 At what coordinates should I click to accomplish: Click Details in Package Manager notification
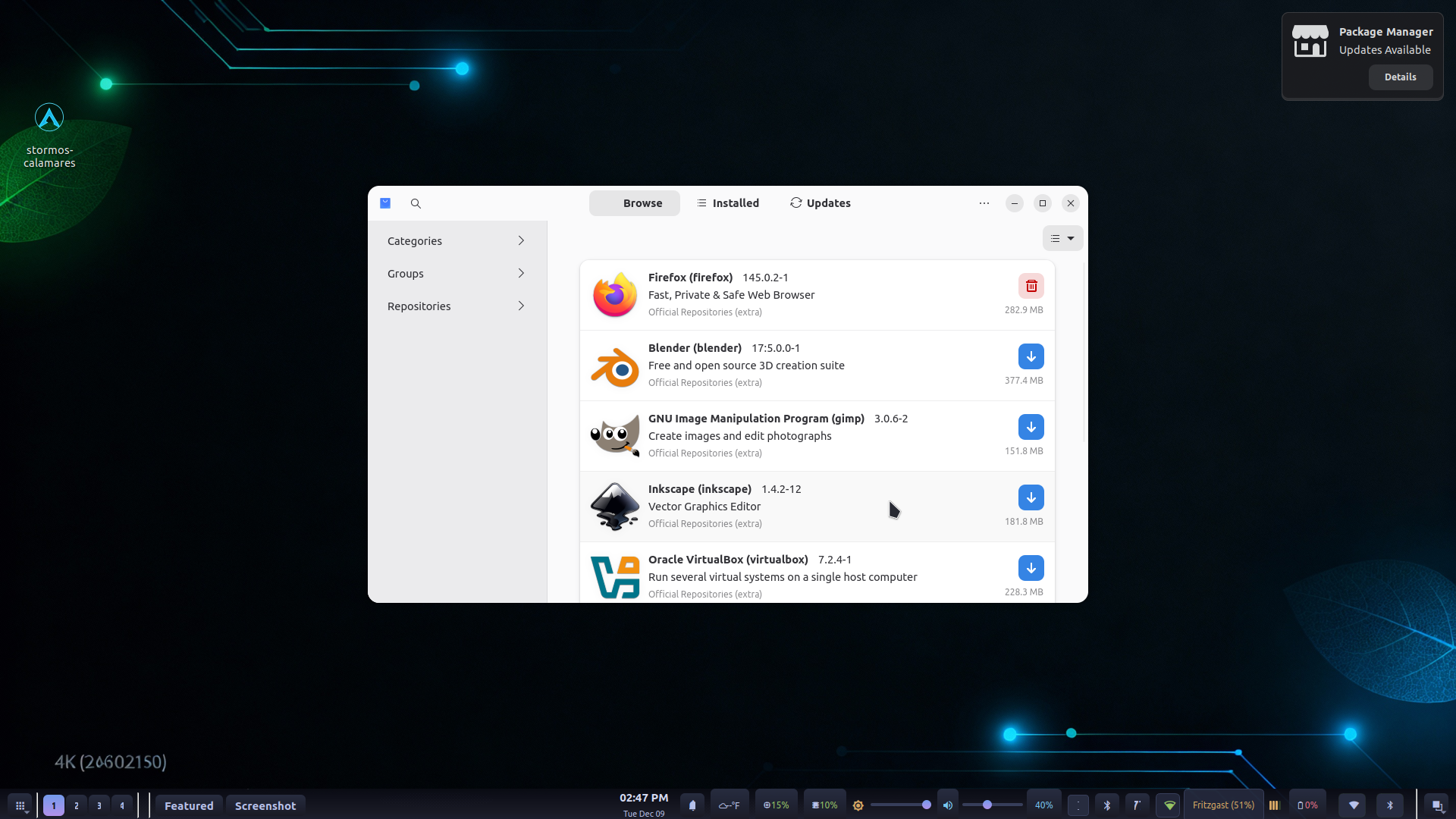(x=1400, y=77)
